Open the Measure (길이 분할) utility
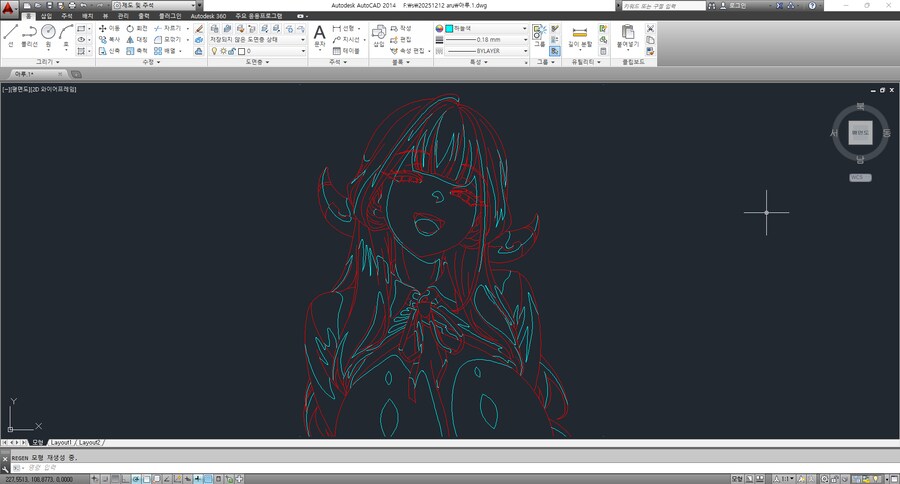This screenshot has width=900, height=484. (x=580, y=36)
